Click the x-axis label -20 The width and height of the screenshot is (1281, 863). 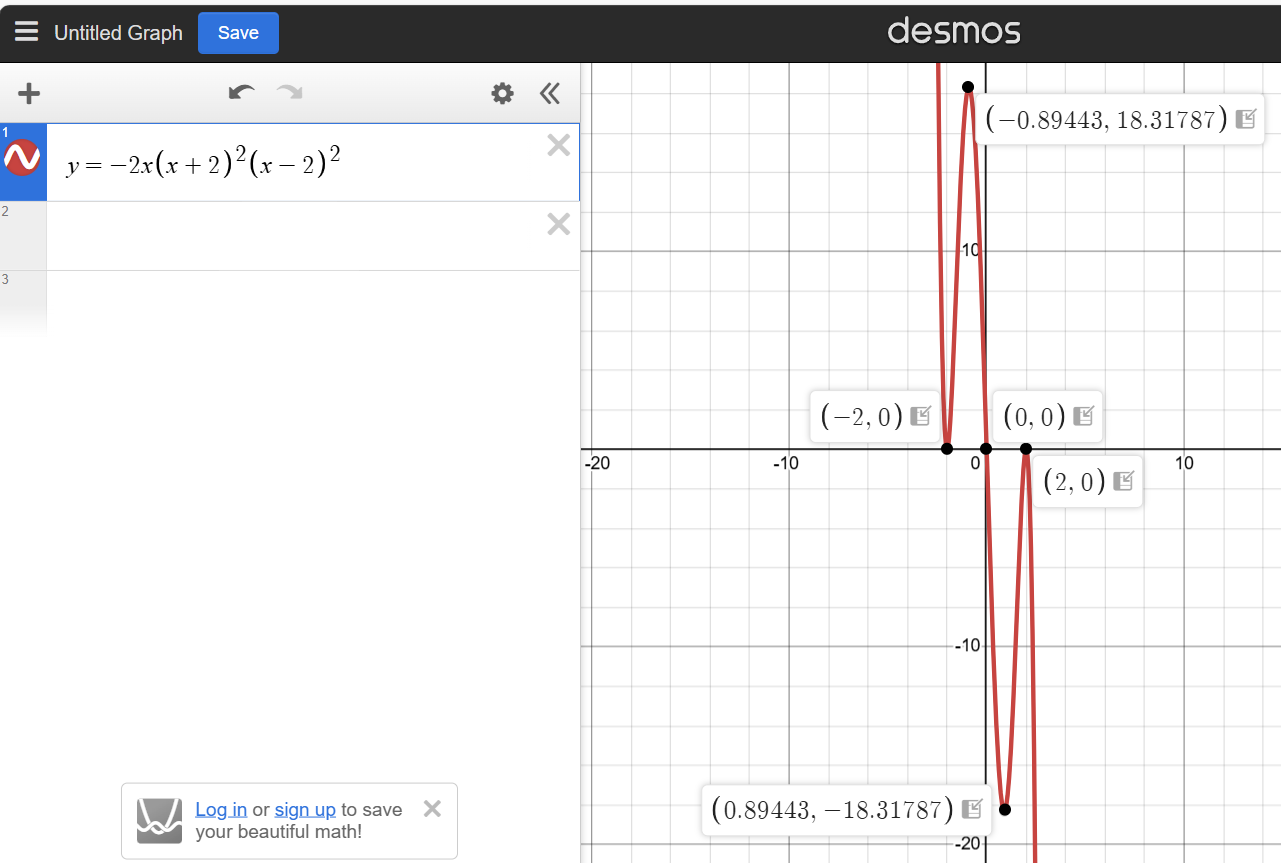[598, 464]
